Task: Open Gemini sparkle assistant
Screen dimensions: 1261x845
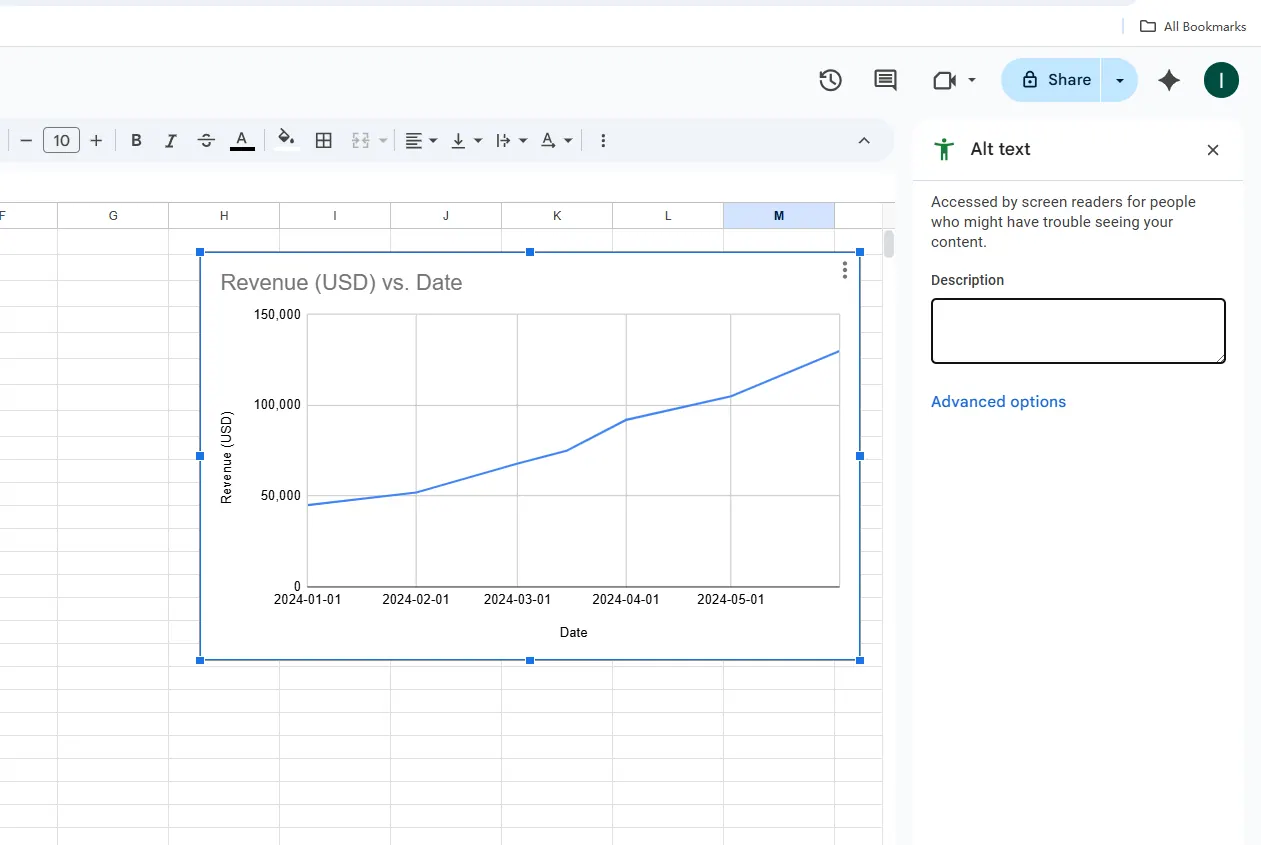Action: tap(1169, 80)
